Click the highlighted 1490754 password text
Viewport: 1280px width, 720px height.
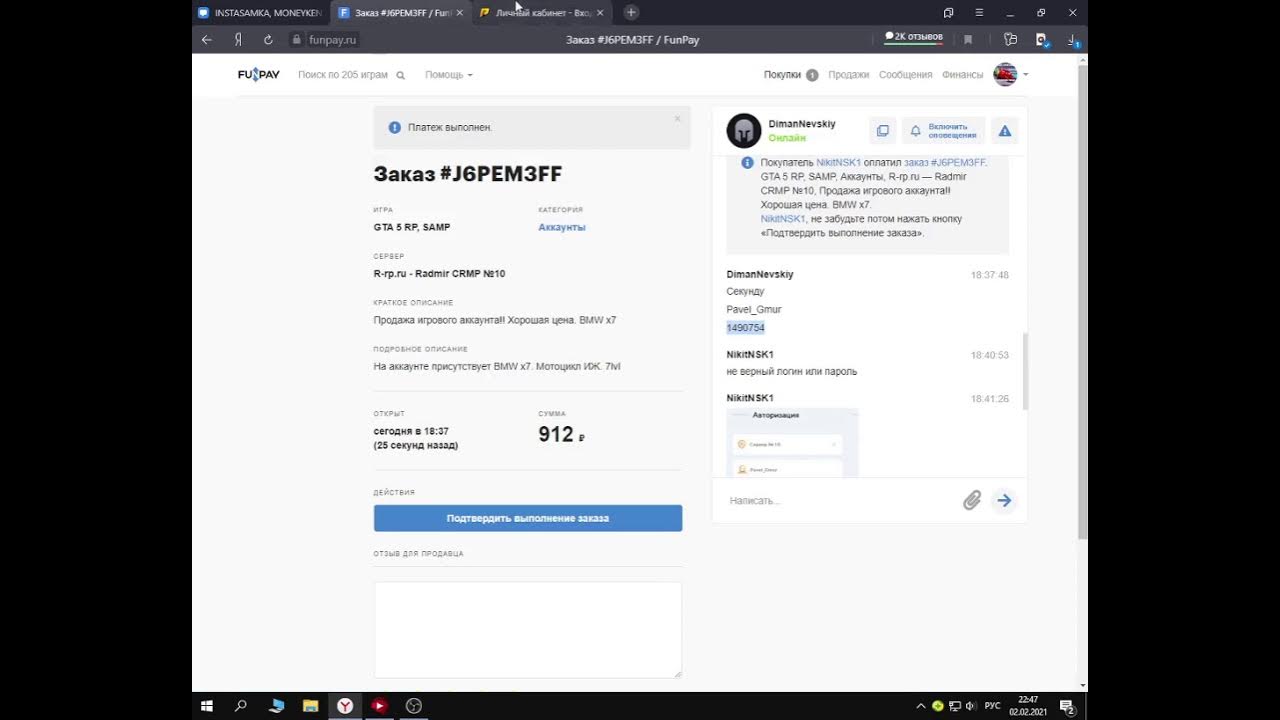[745, 328]
